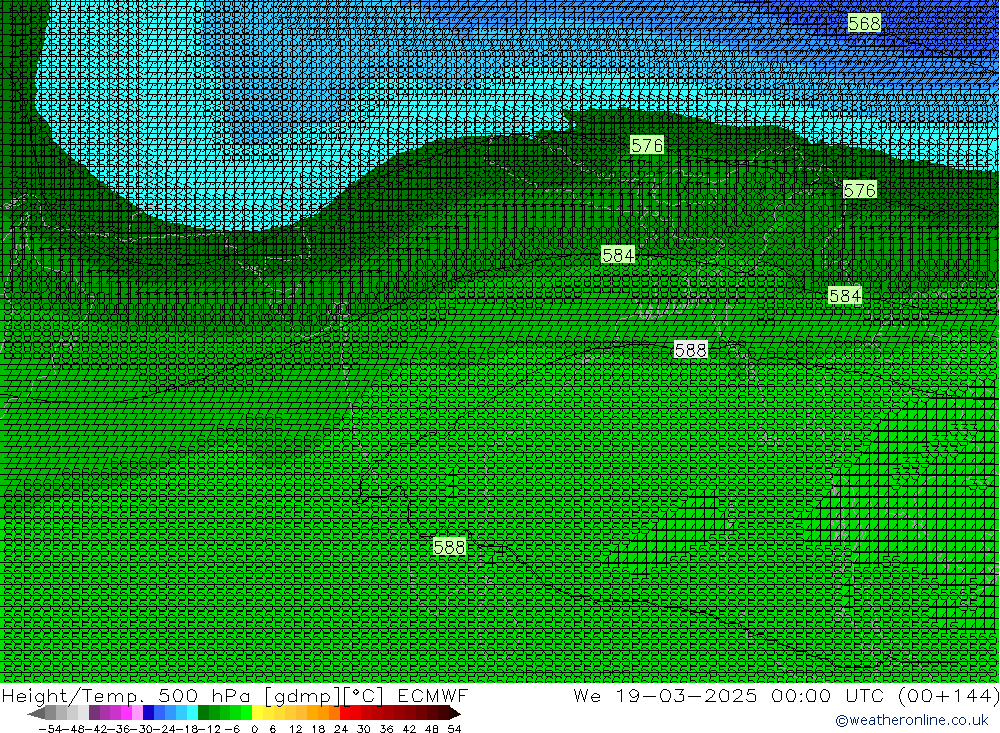Click the '[gdmp]' unit text
Screen dimensions: 1000x733
[302, 695]
